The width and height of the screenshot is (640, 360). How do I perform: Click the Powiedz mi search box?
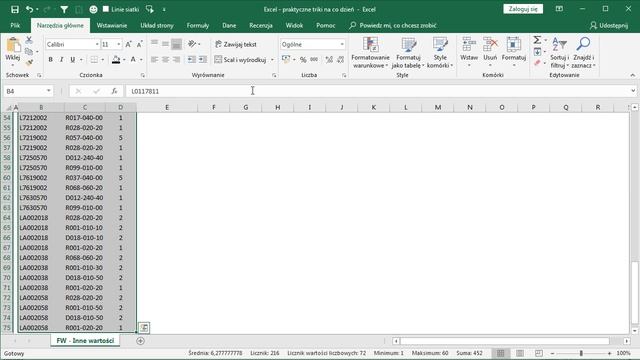pyautogui.click(x=393, y=25)
